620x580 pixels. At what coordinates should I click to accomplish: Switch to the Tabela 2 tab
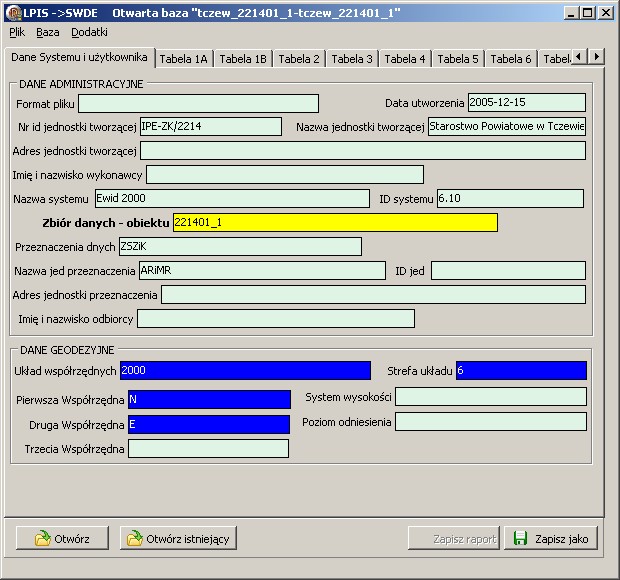(299, 59)
